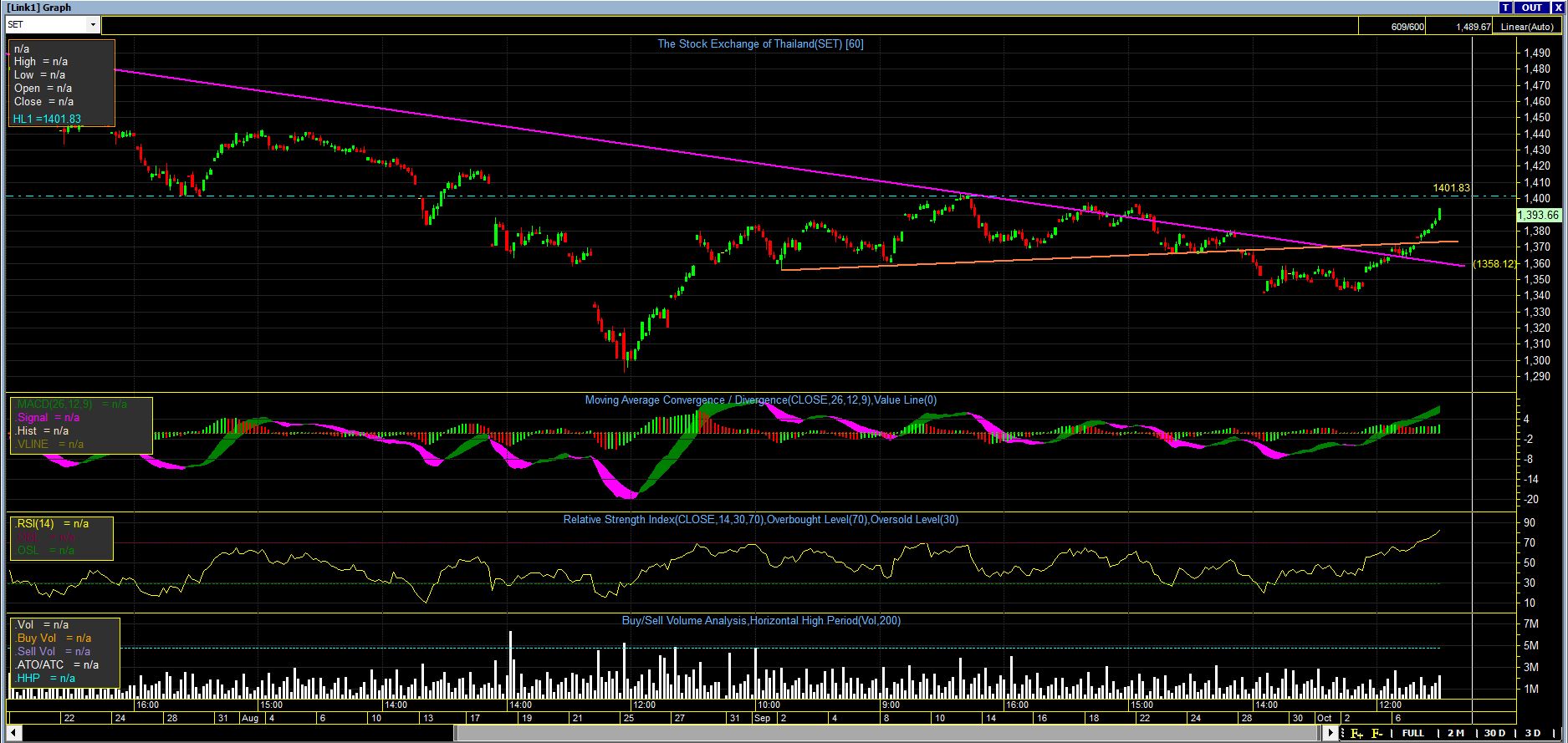Click the 'Close = n/a' legend entry

coord(43,102)
